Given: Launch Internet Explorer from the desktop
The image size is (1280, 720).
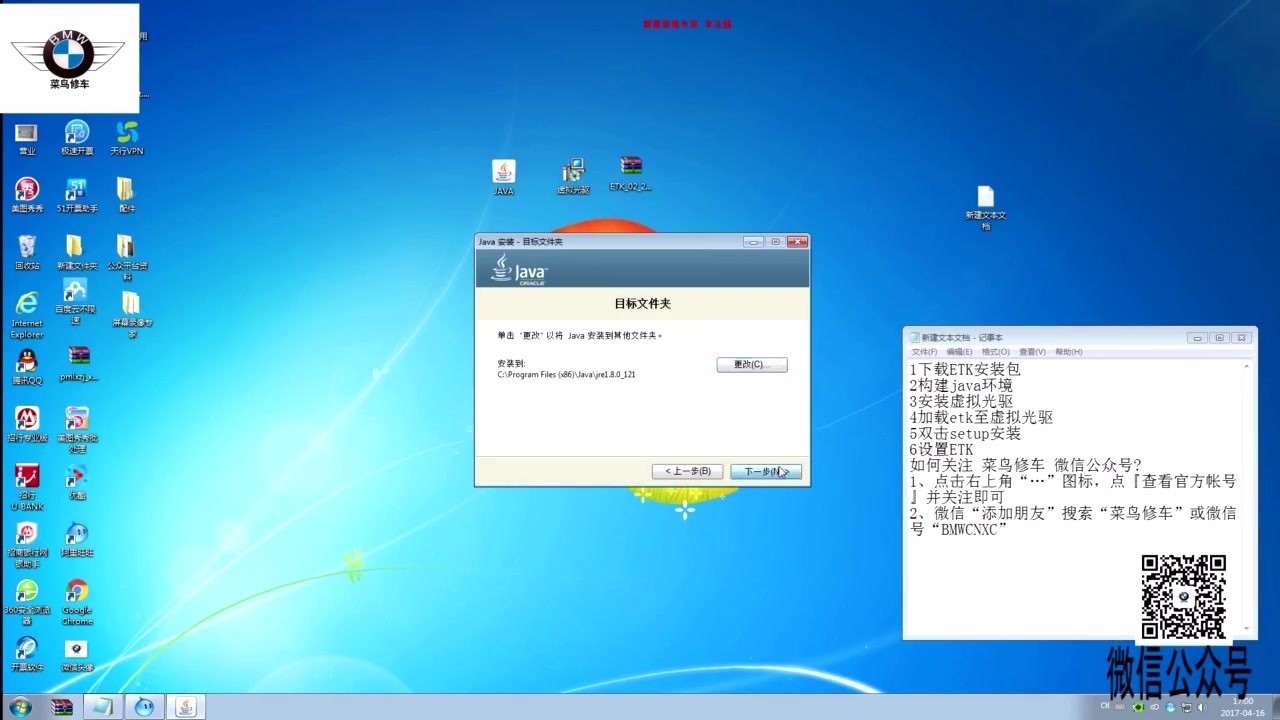Looking at the screenshot, I should (27, 315).
